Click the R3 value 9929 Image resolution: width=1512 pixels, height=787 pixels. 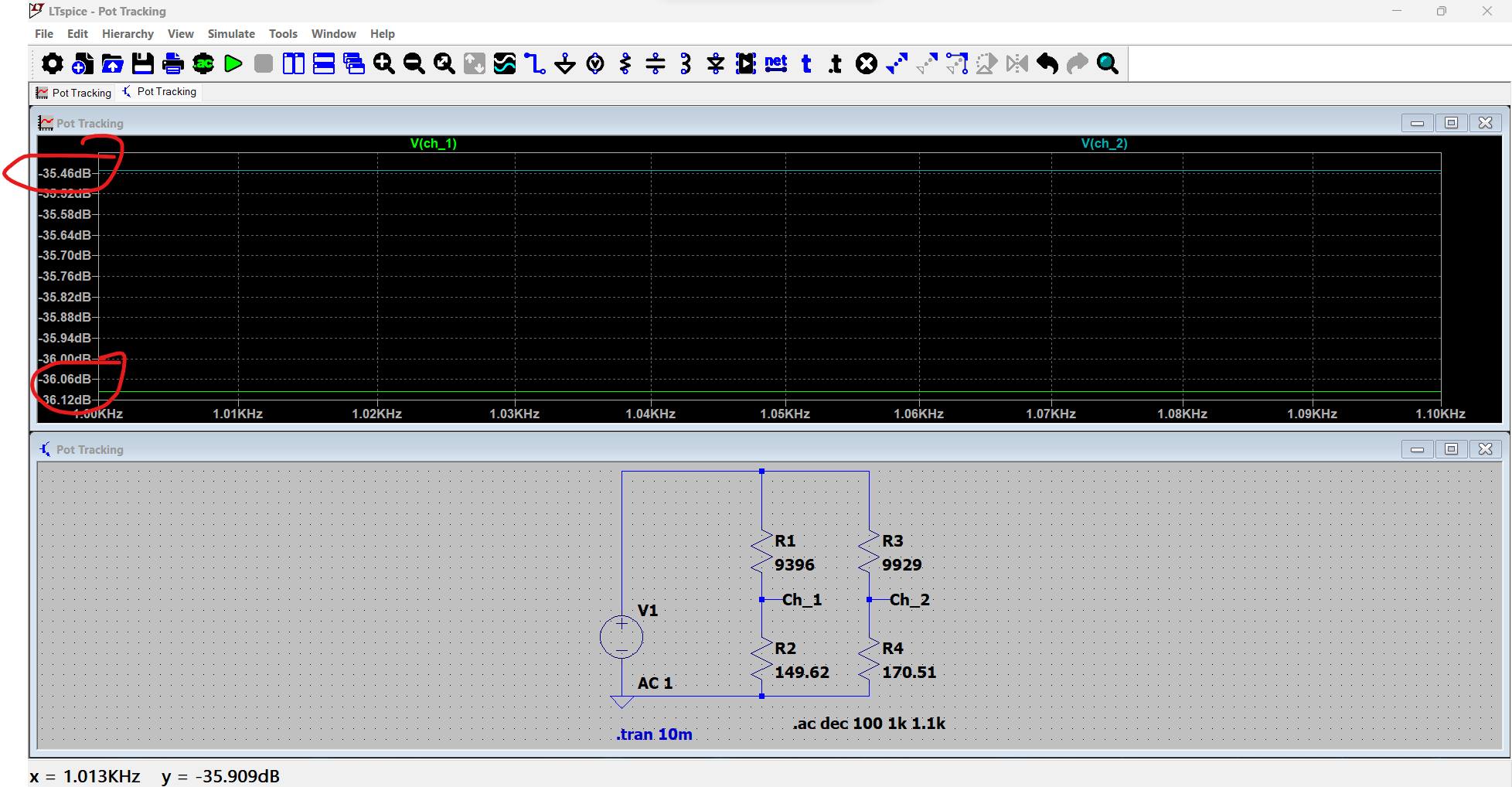[x=902, y=565]
